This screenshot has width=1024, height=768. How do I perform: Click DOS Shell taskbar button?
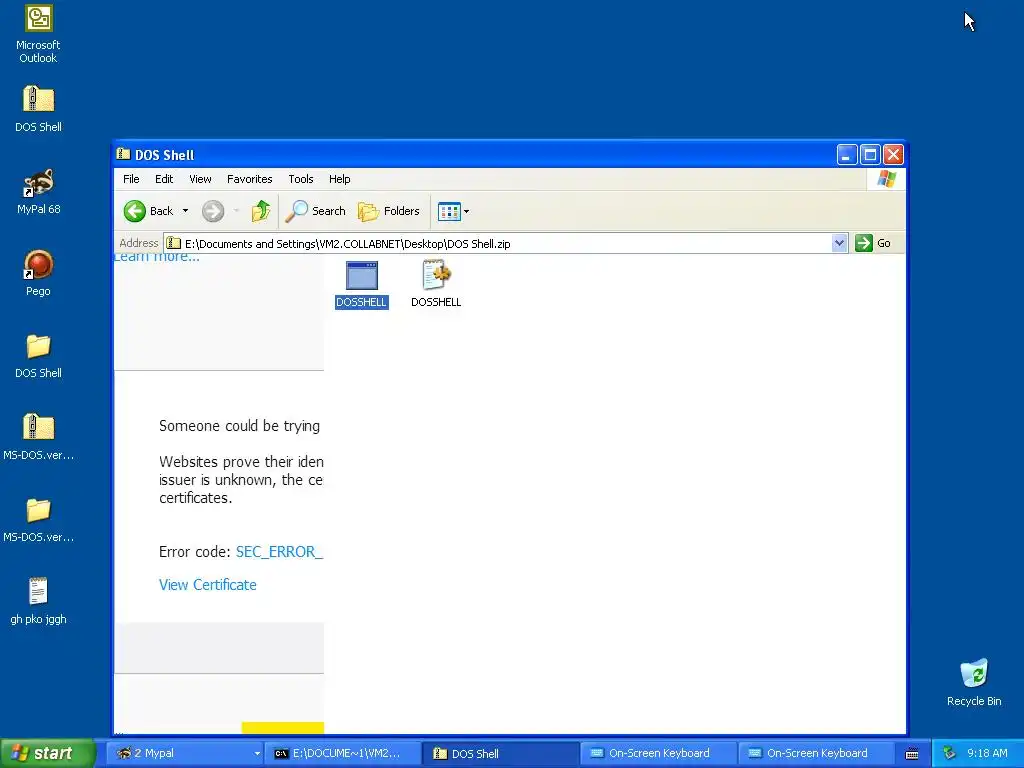[501, 753]
